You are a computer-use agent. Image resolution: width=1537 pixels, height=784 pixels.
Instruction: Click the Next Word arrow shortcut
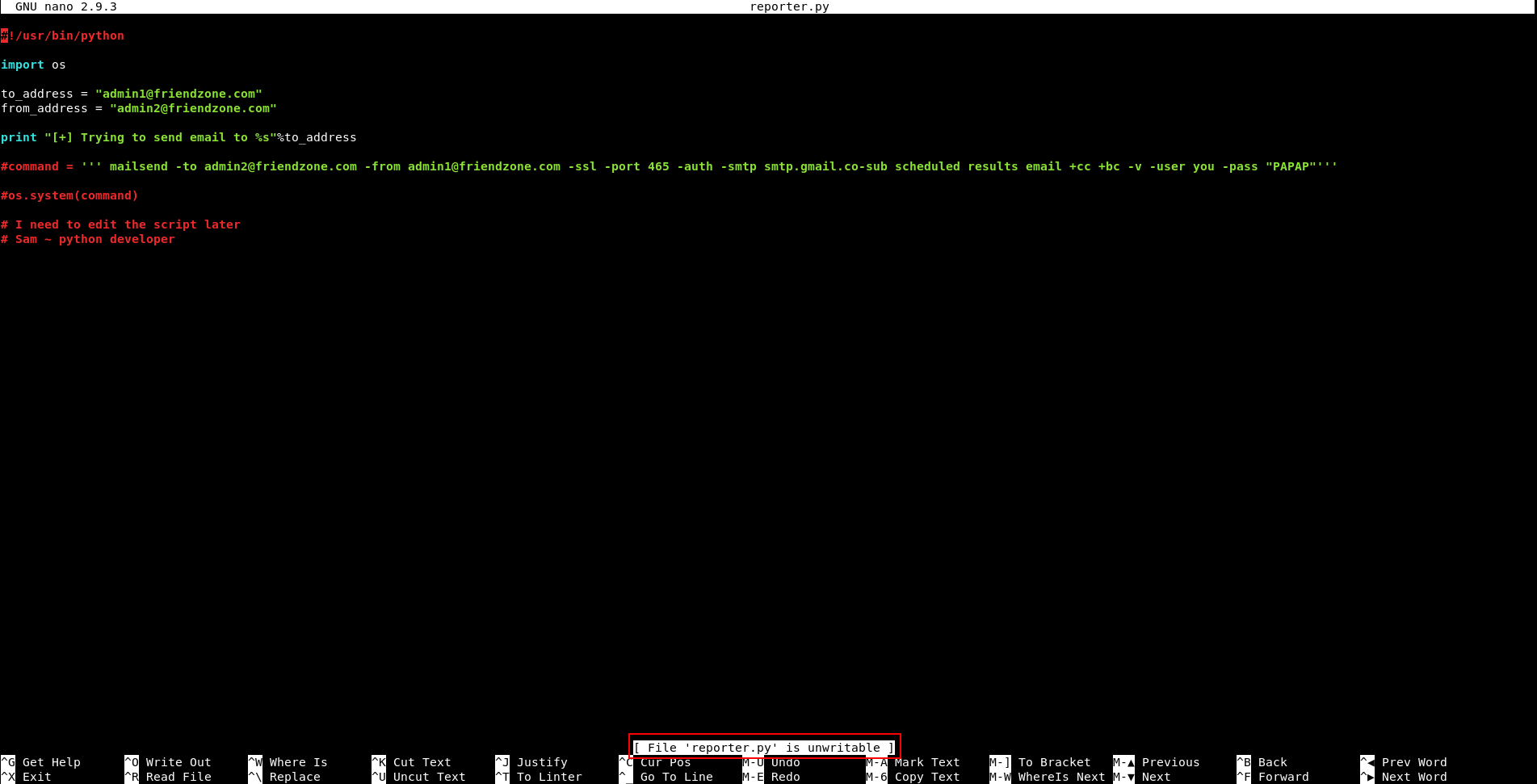(1413, 777)
